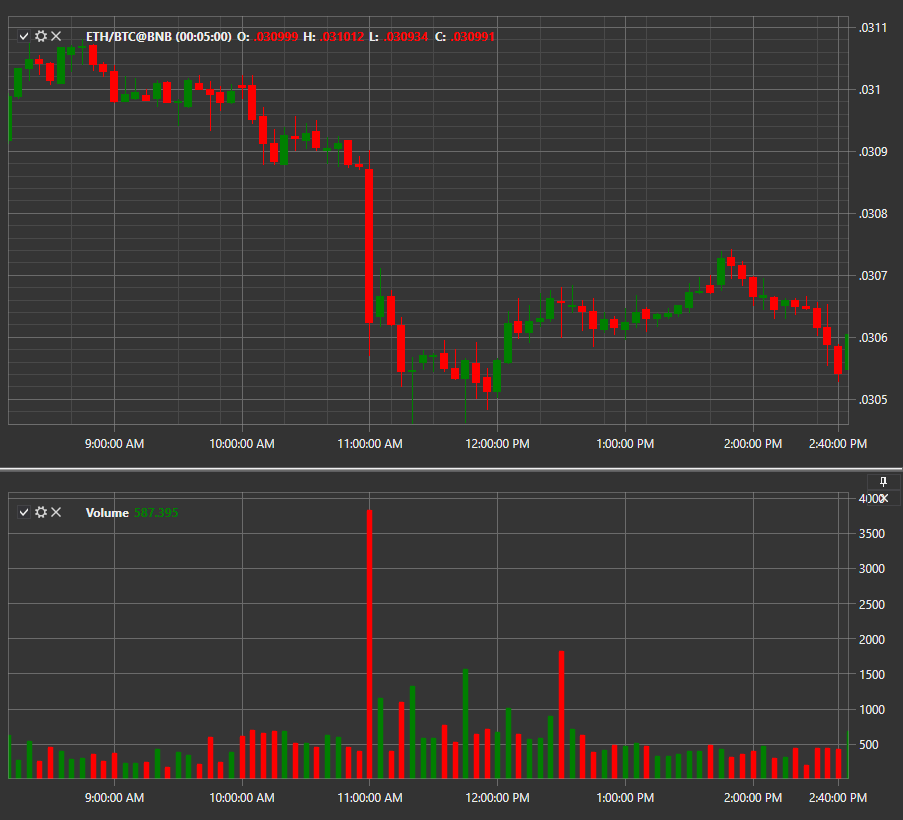Viewport: 903px width, 820px height.
Task: Select the tallest red volume bar
Action: point(369,644)
